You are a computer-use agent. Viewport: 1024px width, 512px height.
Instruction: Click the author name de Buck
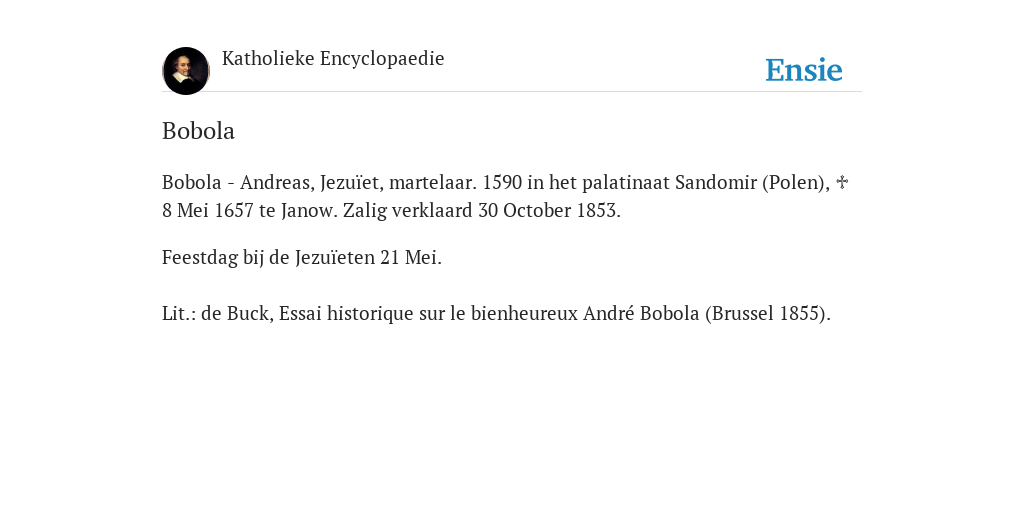tap(237, 313)
